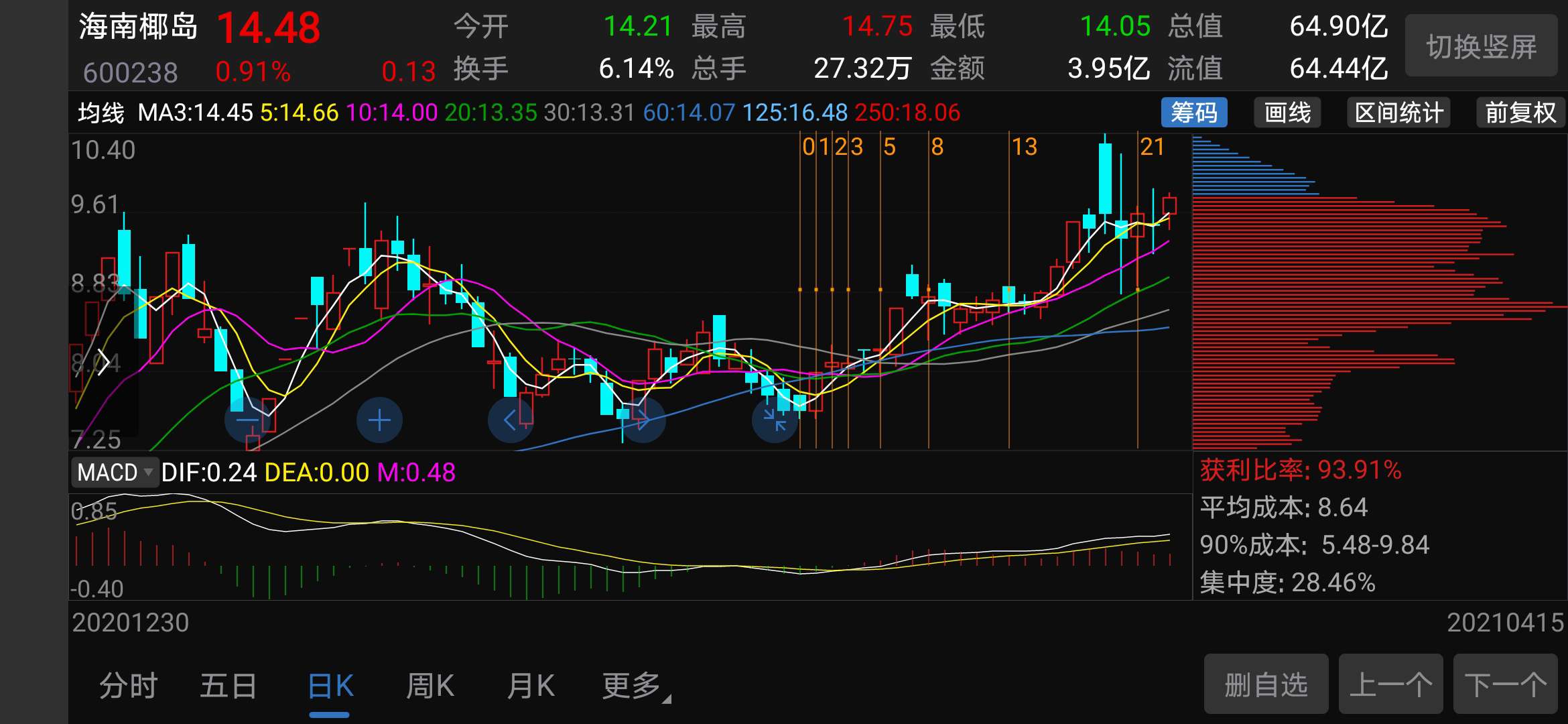Switch to the 五日 five-day tab

[x=228, y=685]
